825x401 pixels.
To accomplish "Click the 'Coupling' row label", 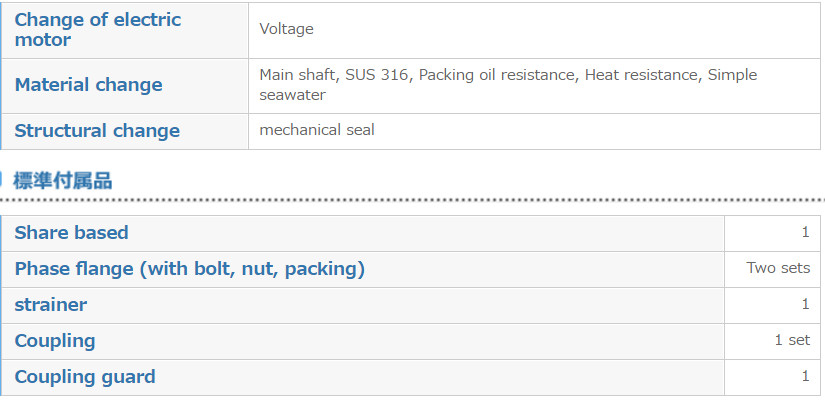I will click(x=55, y=341).
